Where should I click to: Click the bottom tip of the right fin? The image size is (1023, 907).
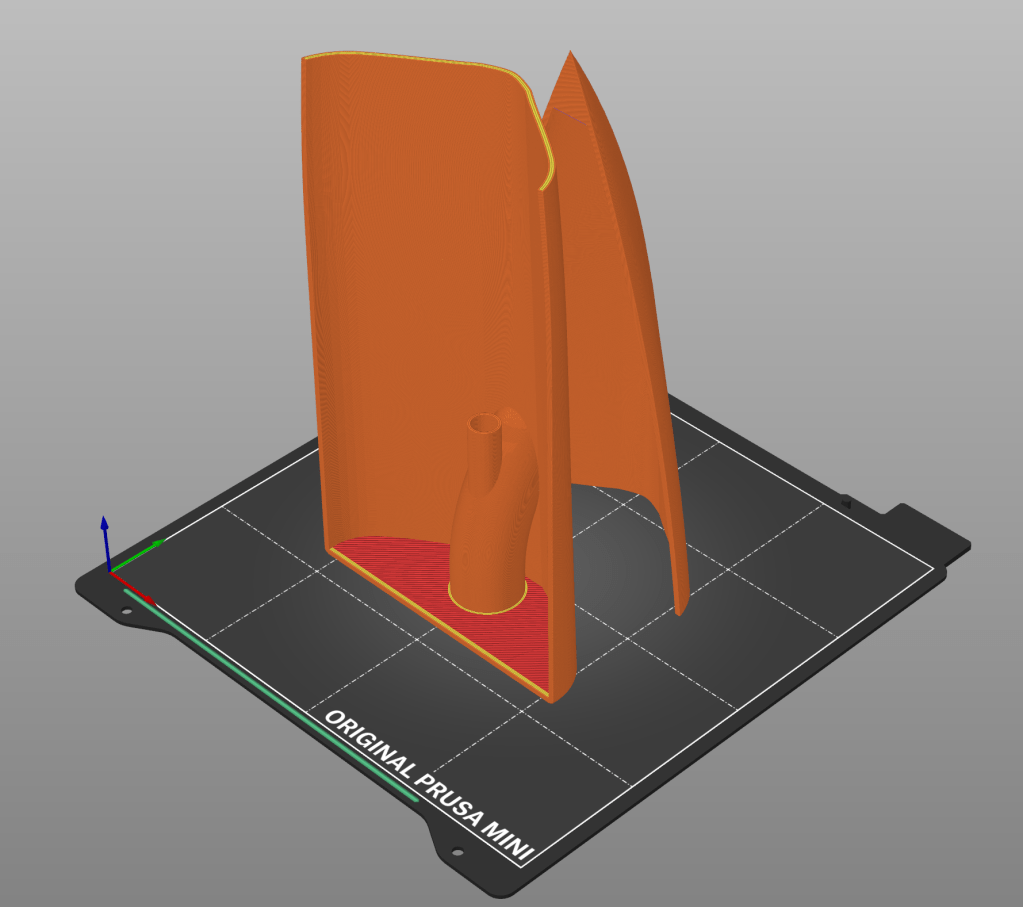(680, 608)
